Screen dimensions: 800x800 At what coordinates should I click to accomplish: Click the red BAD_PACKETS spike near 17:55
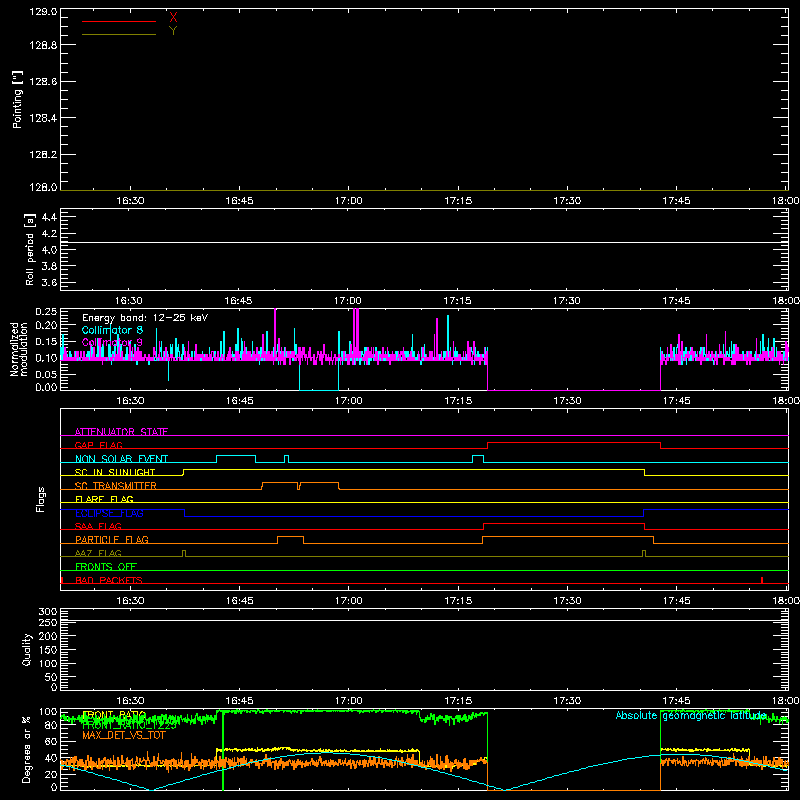pos(762,580)
